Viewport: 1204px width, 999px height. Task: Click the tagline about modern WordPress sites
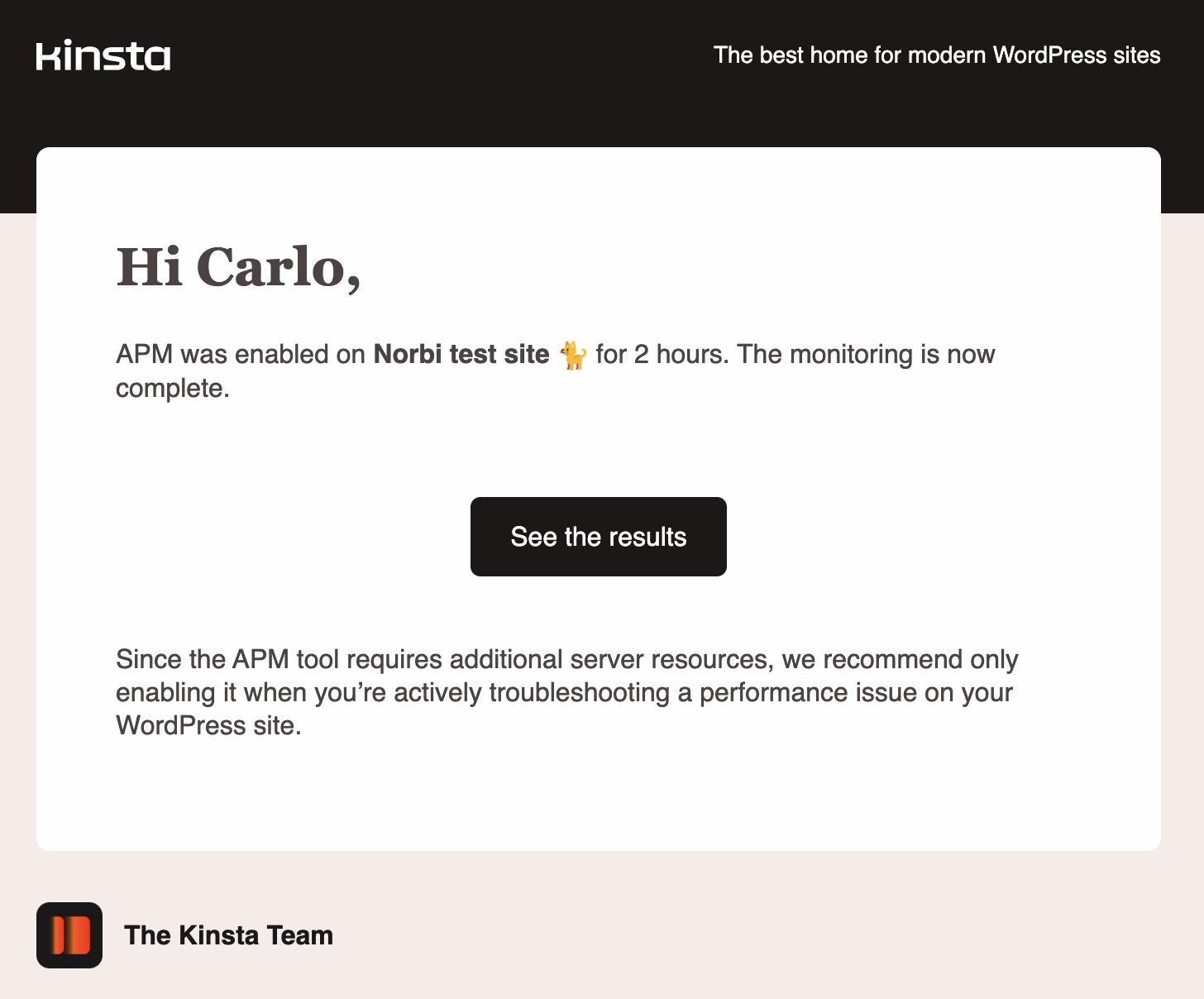point(938,55)
